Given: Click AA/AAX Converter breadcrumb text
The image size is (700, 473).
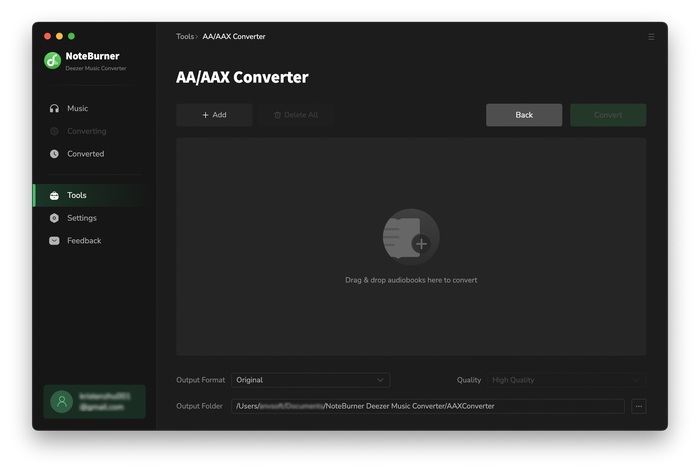Looking at the screenshot, I should click(x=234, y=37).
